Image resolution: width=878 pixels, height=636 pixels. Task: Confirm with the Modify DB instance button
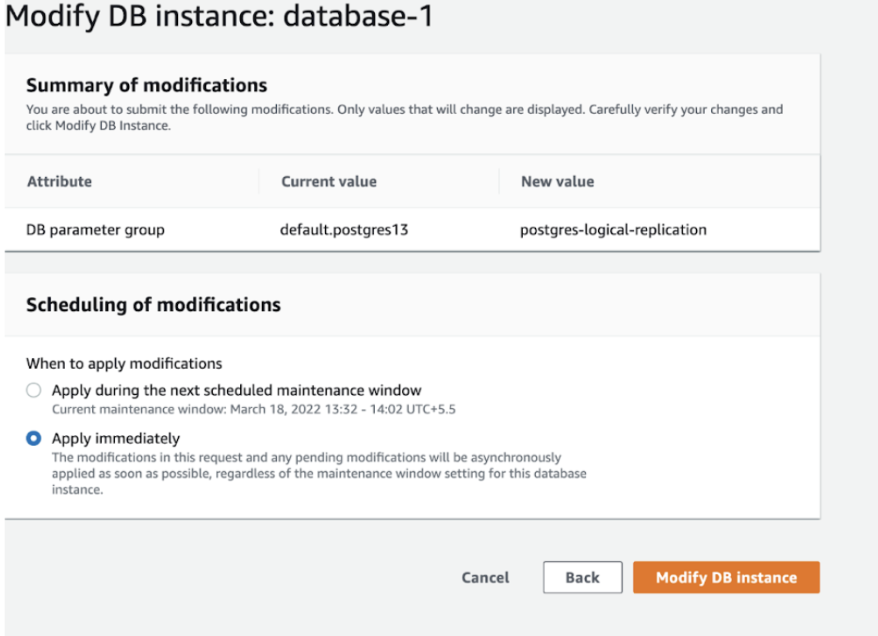(726, 577)
